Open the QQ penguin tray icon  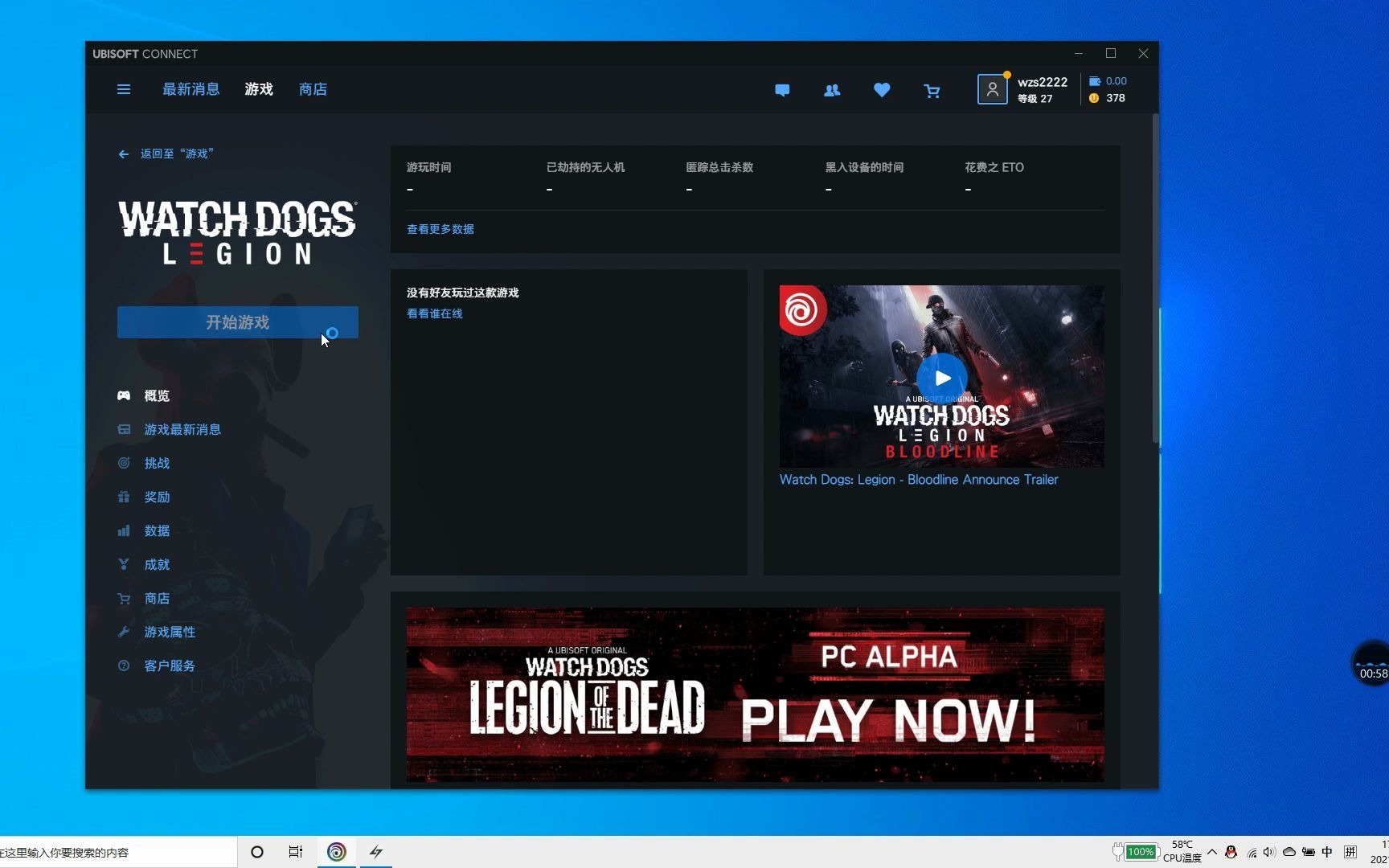tap(1231, 852)
